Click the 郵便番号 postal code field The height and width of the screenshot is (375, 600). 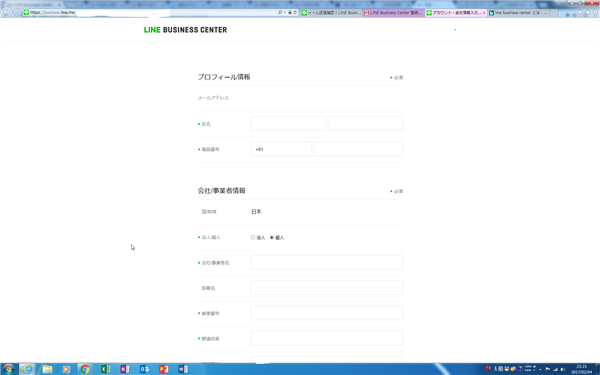click(x=327, y=313)
